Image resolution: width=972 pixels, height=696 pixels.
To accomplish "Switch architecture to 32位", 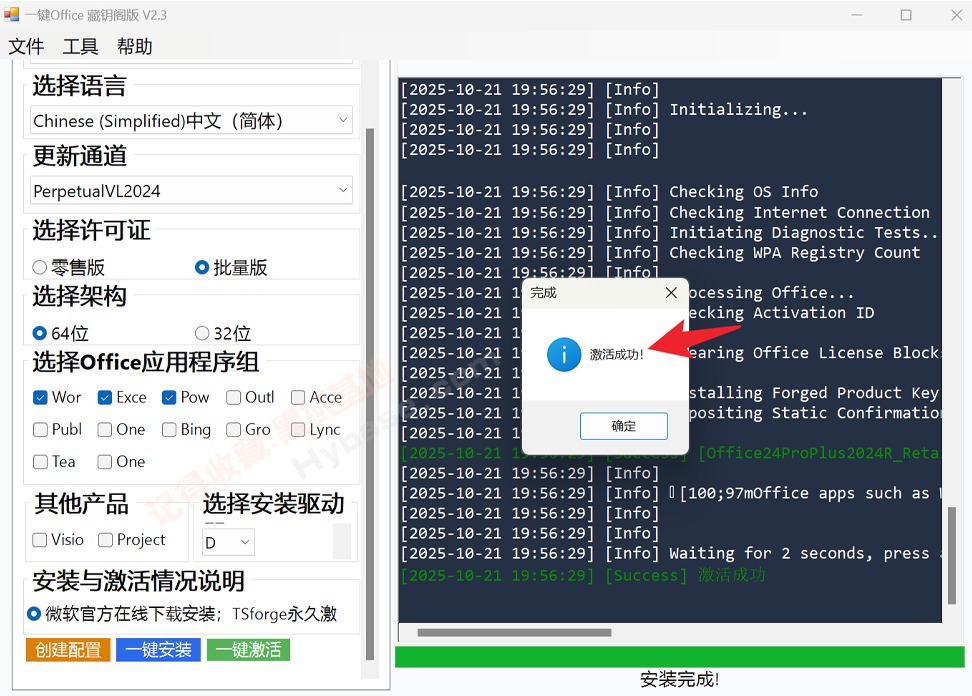I will pyautogui.click(x=200, y=332).
